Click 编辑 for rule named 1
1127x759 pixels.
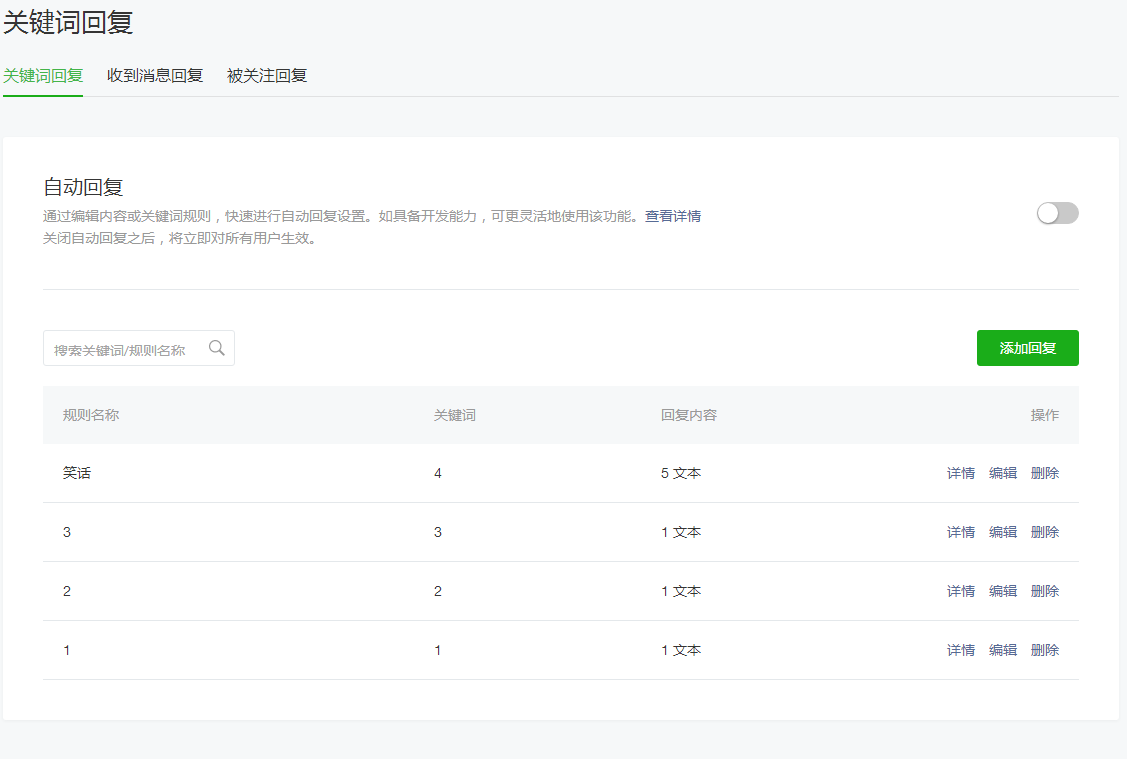pyautogui.click(x=1003, y=650)
